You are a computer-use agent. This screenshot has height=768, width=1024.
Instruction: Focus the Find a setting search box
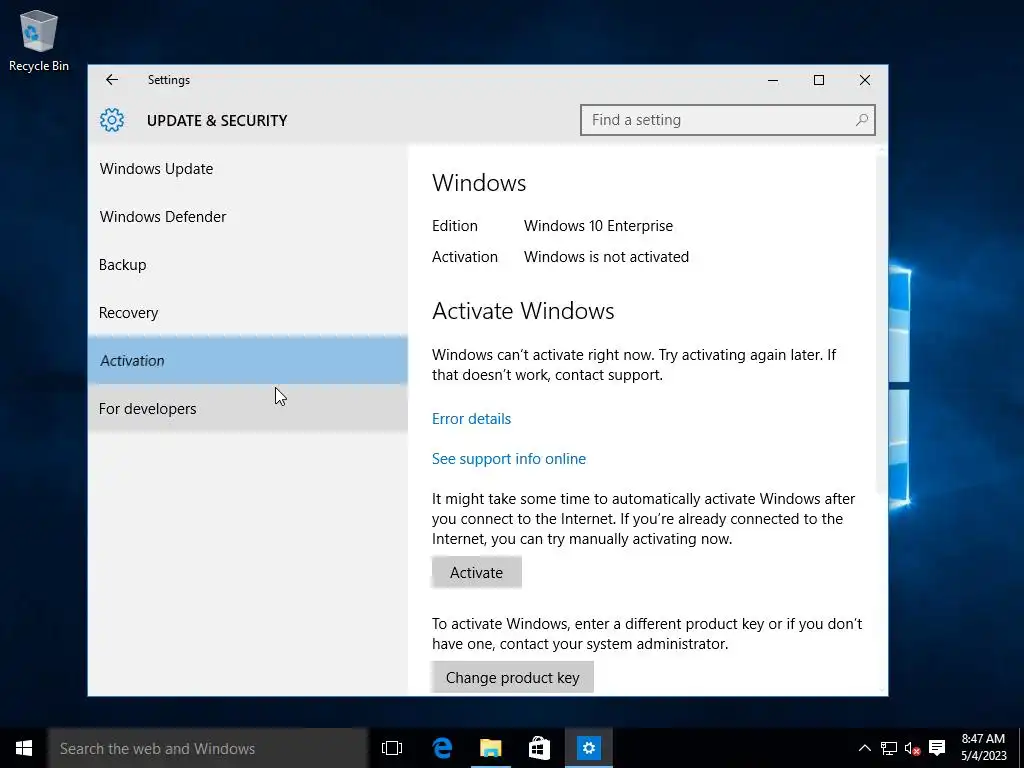728,120
